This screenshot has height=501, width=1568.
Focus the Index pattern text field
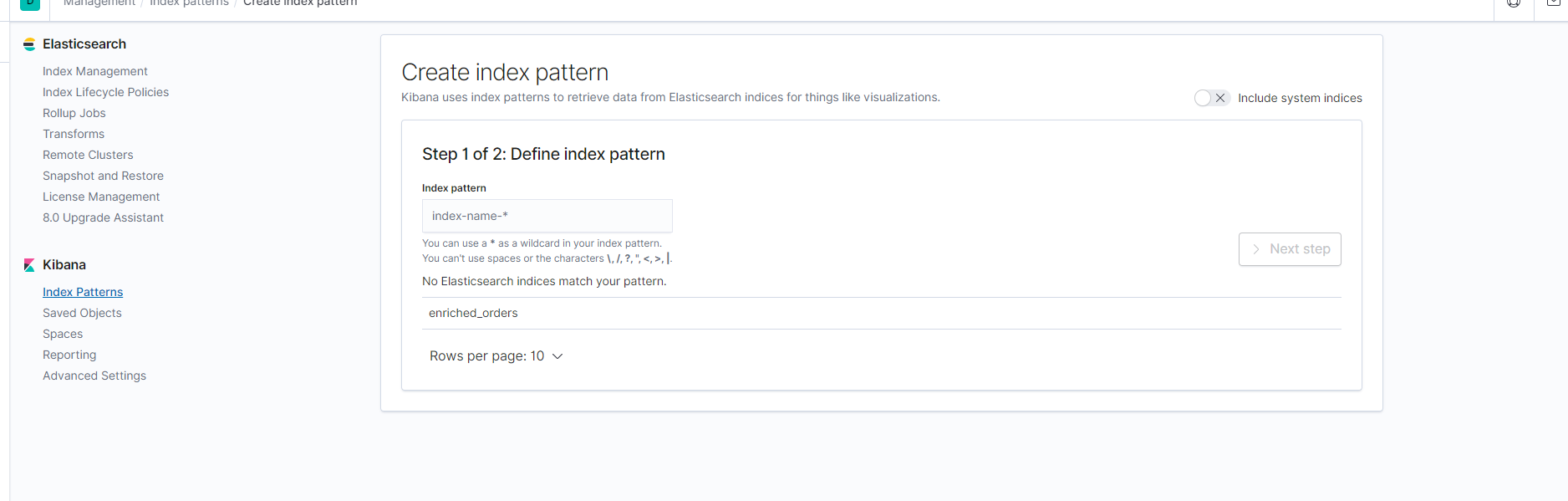(547, 216)
